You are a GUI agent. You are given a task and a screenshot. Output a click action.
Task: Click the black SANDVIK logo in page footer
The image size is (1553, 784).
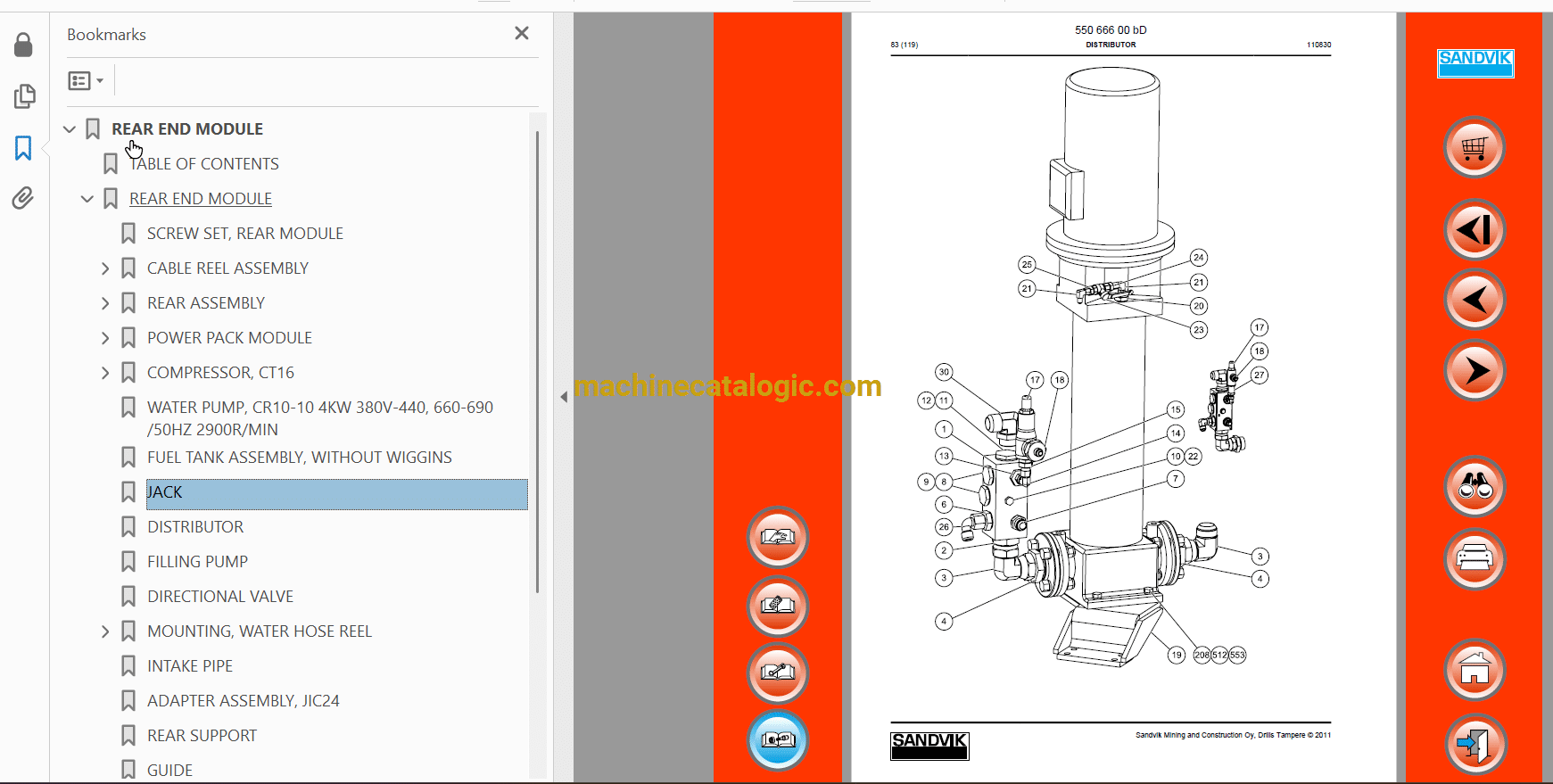pos(929,746)
